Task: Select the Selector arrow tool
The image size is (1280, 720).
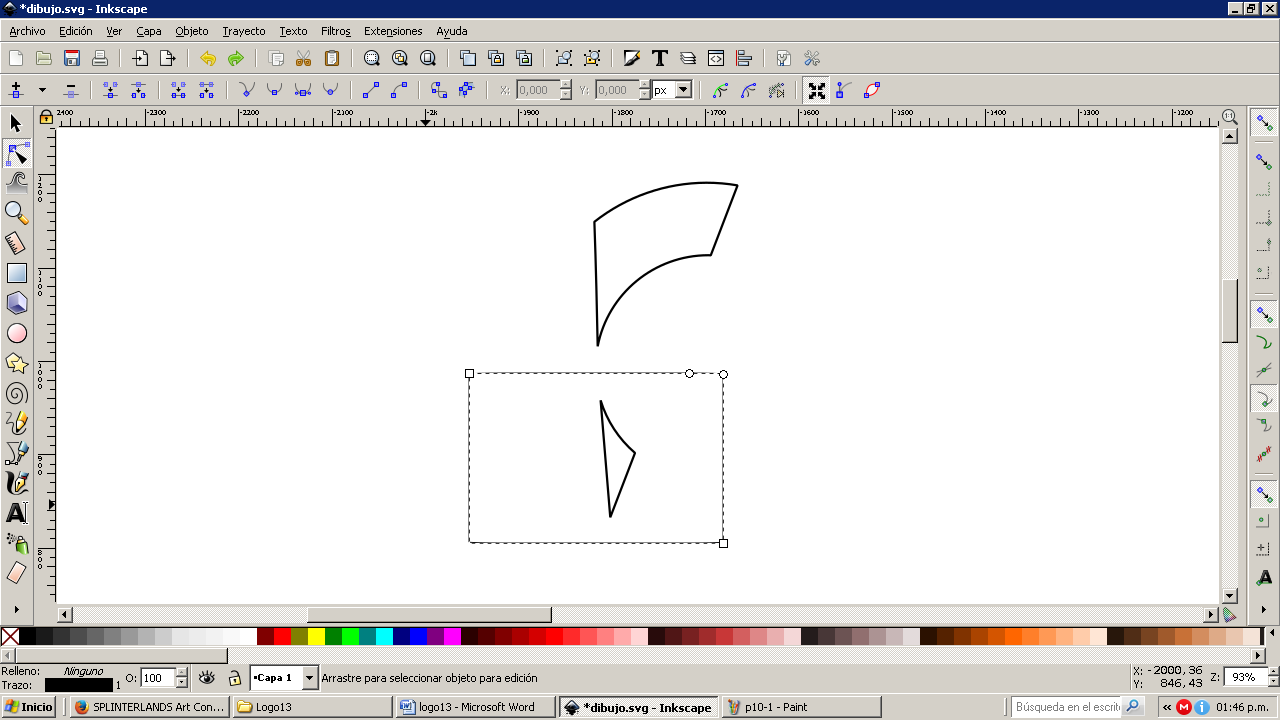Action: point(16,123)
